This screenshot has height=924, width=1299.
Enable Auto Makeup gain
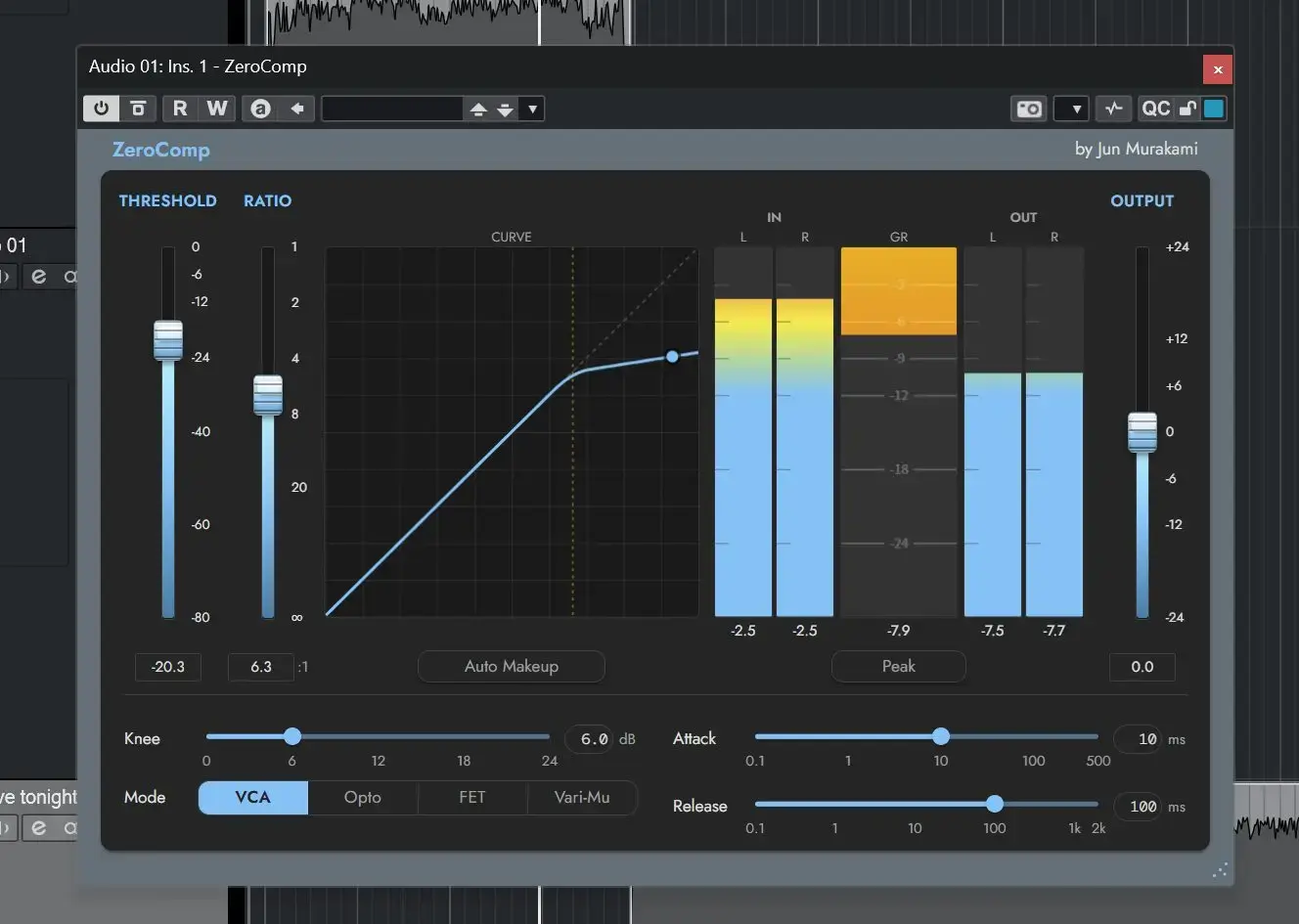511,666
